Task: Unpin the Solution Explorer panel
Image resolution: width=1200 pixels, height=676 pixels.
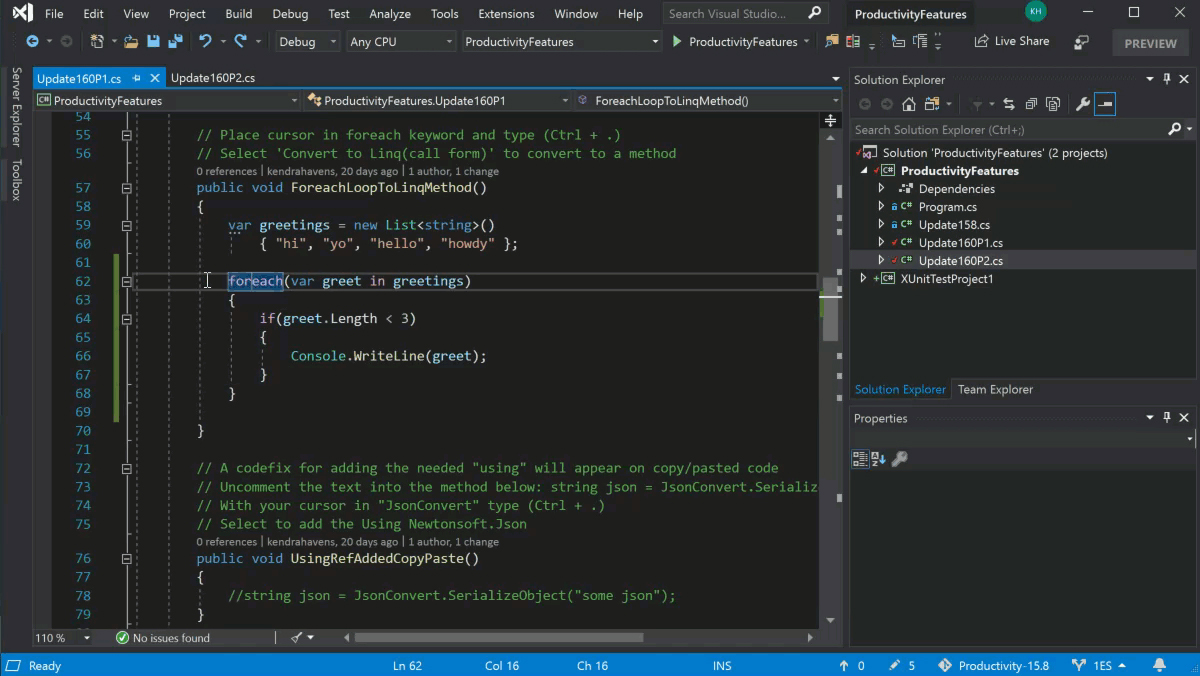Action: coord(1167,79)
